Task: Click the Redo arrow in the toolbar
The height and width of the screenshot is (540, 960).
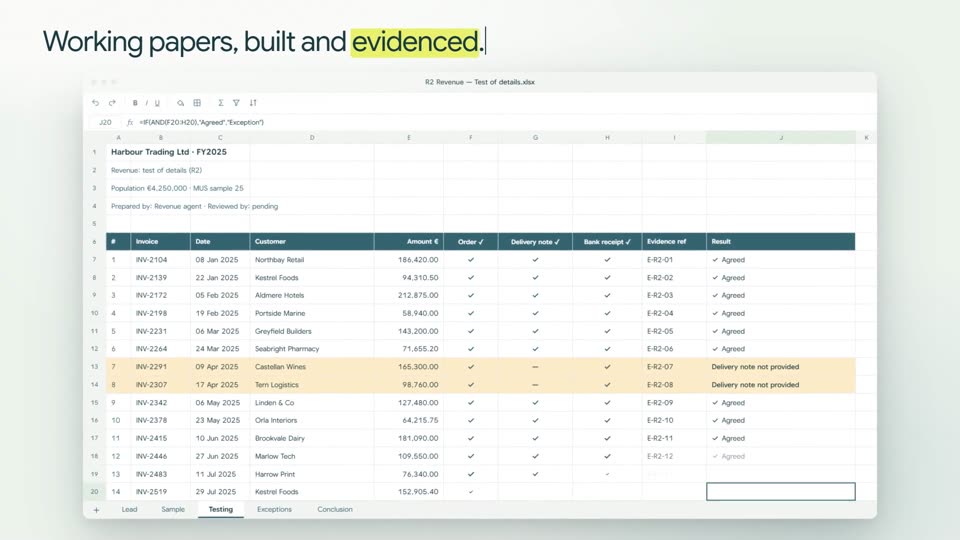Action: (112, 103)
